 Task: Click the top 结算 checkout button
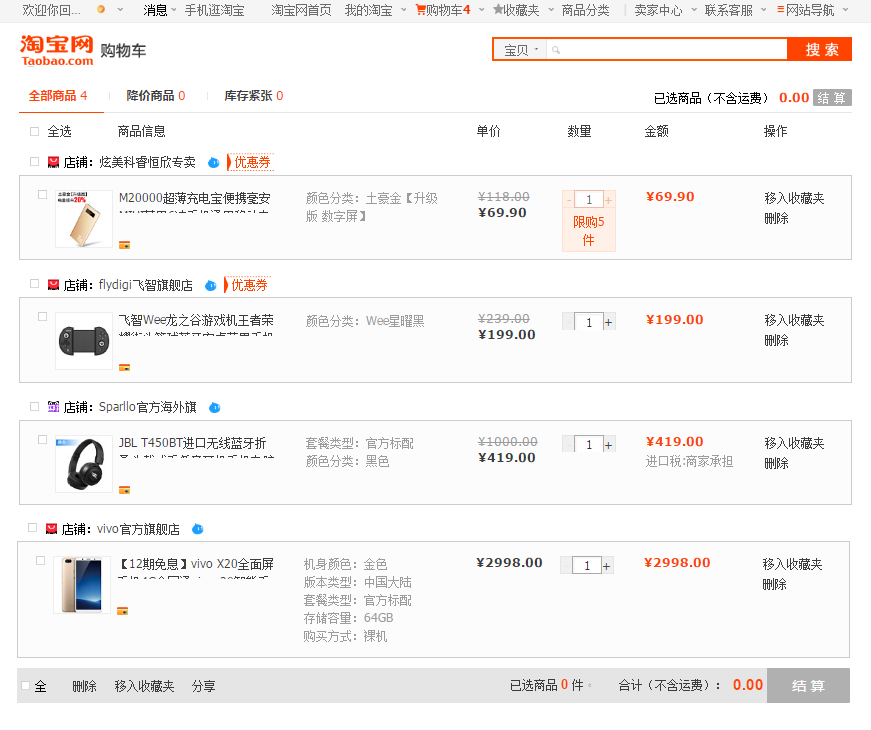click(832, 98)
